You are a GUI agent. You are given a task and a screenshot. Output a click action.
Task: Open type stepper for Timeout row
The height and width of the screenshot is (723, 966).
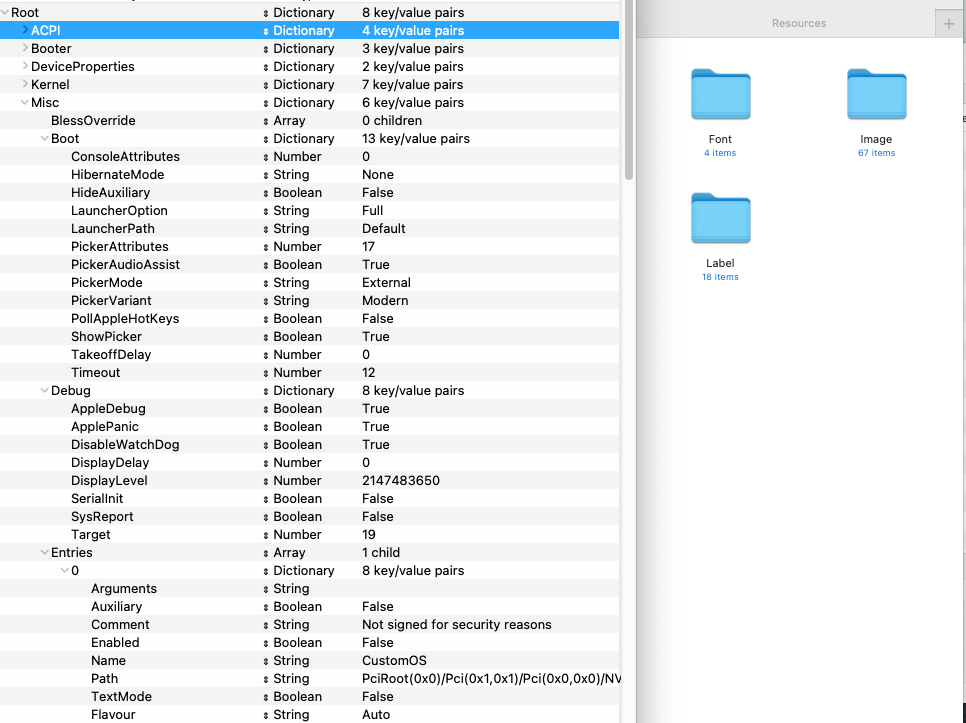tap(266, 373)
